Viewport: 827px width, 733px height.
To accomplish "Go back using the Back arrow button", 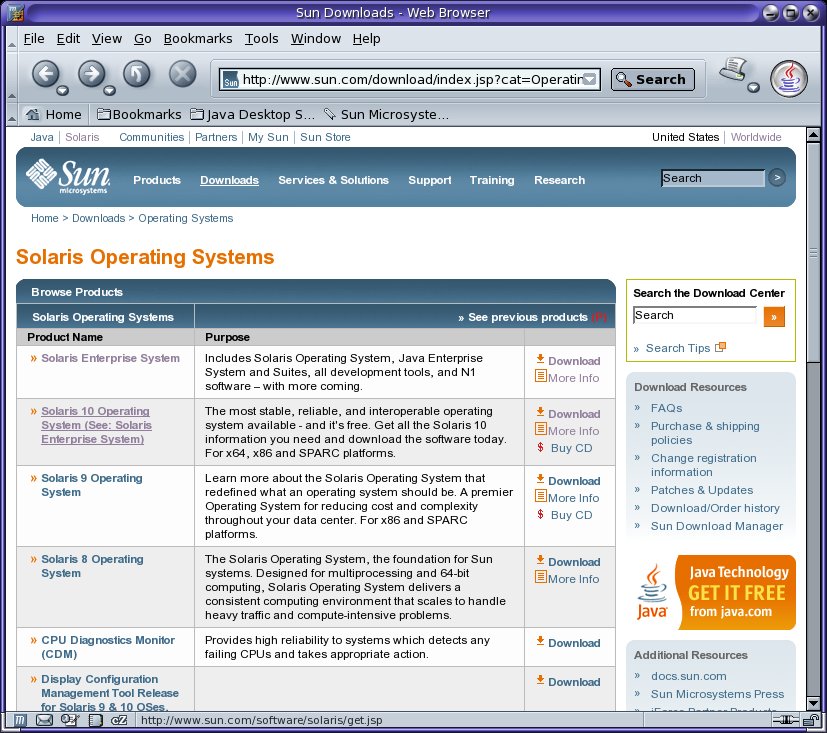I will pos(45,74).
